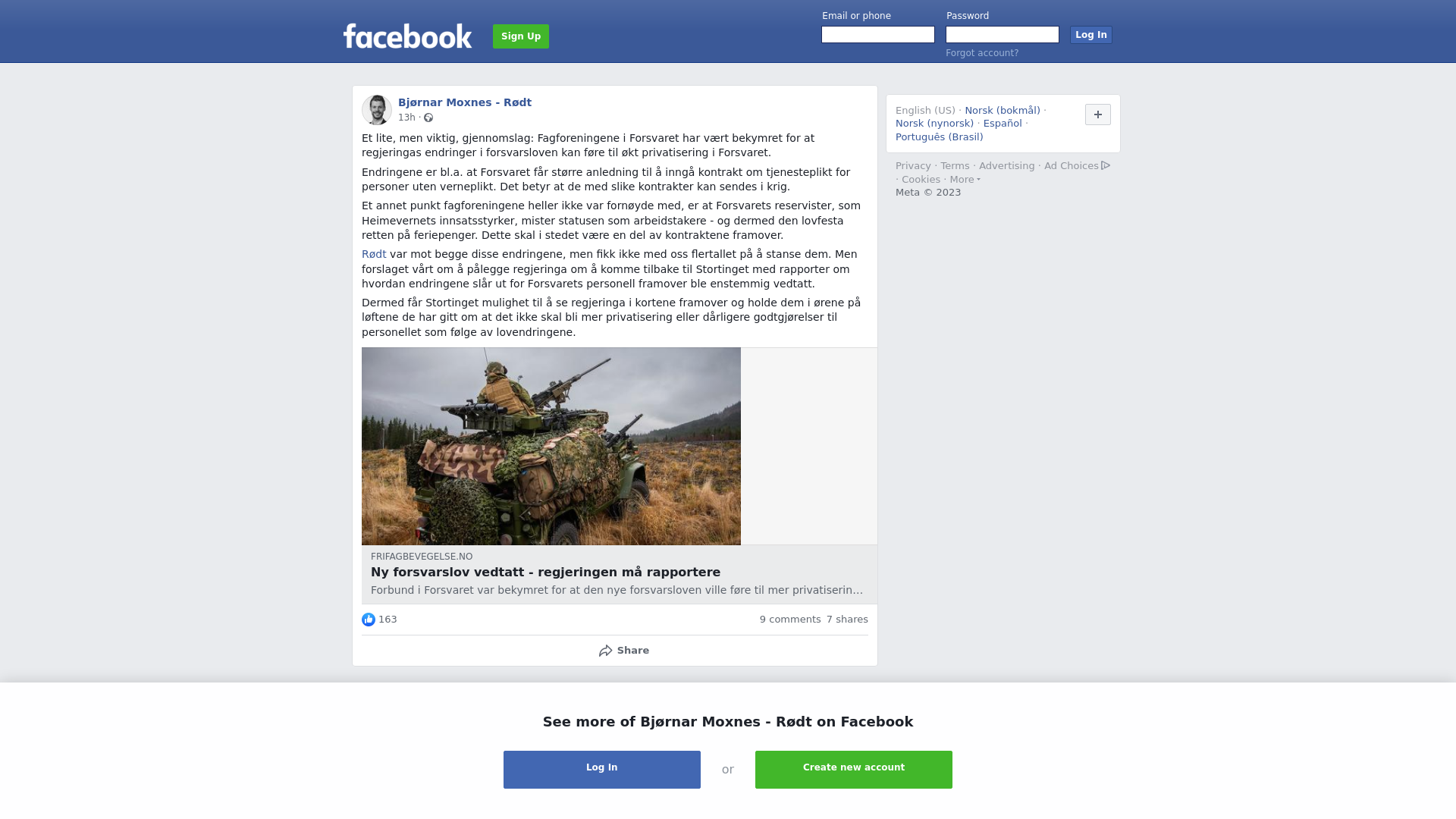Open the 9 comments list
Viewport: 1456px width, 819px height.
(790, 620)
